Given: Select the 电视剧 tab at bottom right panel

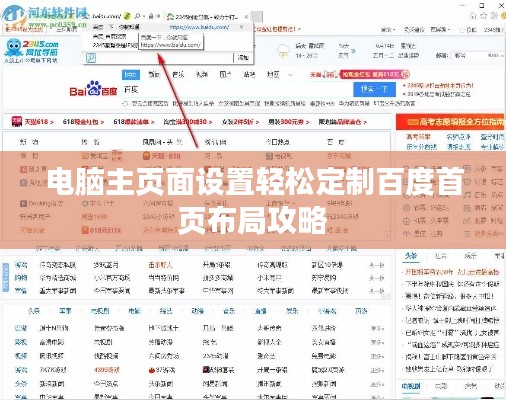Looking at the screenshot, I should tap(411, 386).
